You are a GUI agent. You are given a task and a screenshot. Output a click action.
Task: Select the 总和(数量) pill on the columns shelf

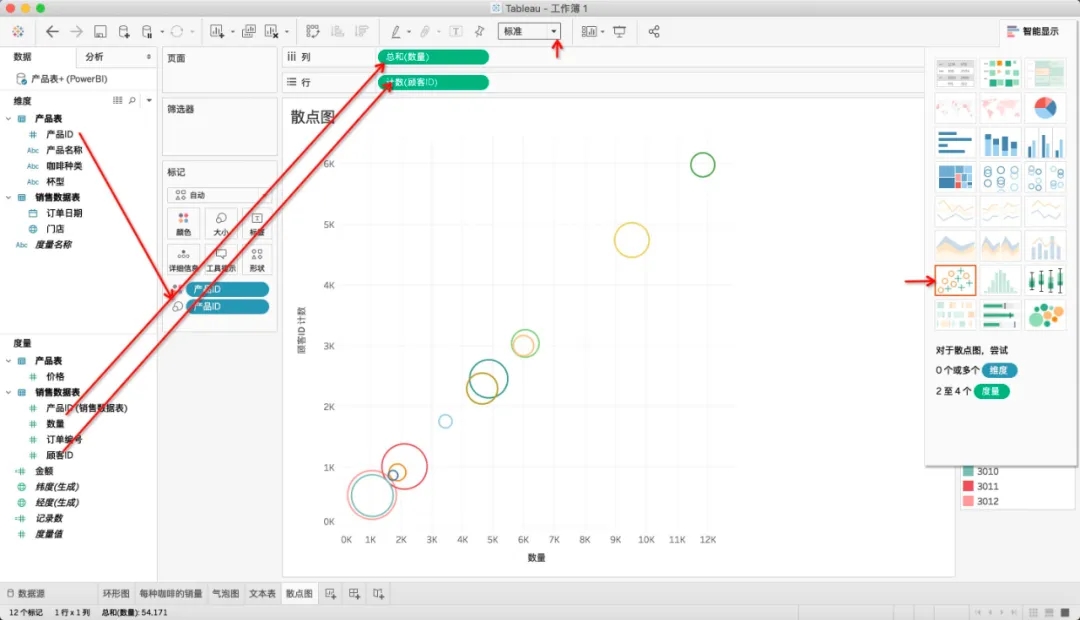(433, 57)
